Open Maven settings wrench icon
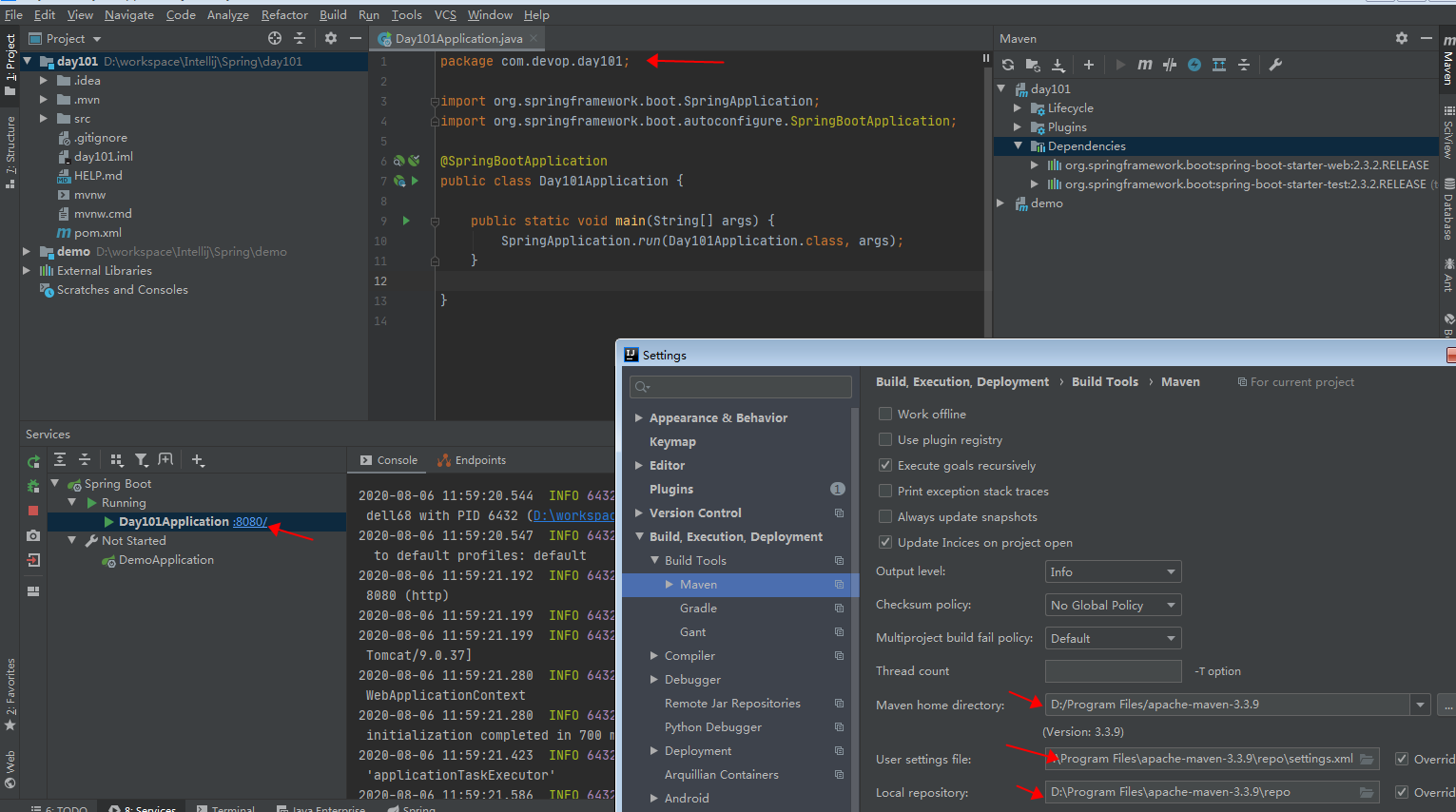Viewport: 1456px width, 812px height. point(1276,65)
